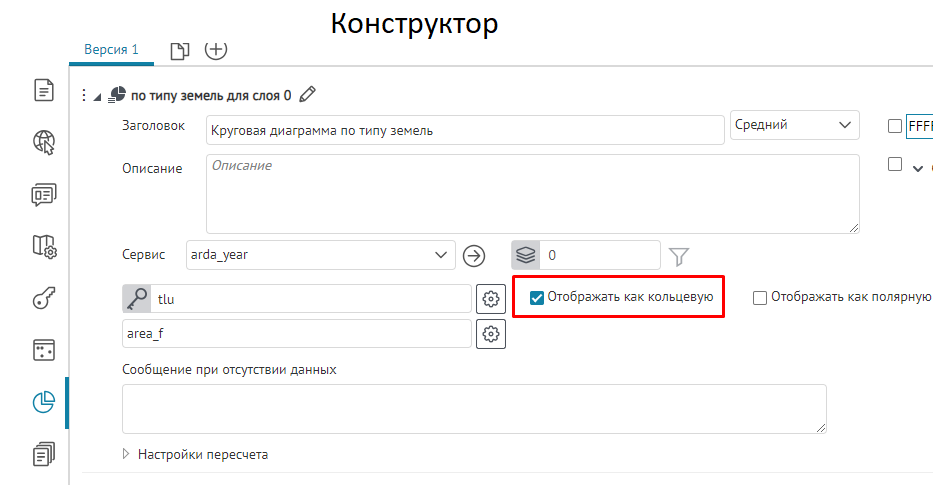The height and width of the screenshot is (485, 933).
Task: Select the pie chart sidebar icon
Action: click(x=44, y=402)
